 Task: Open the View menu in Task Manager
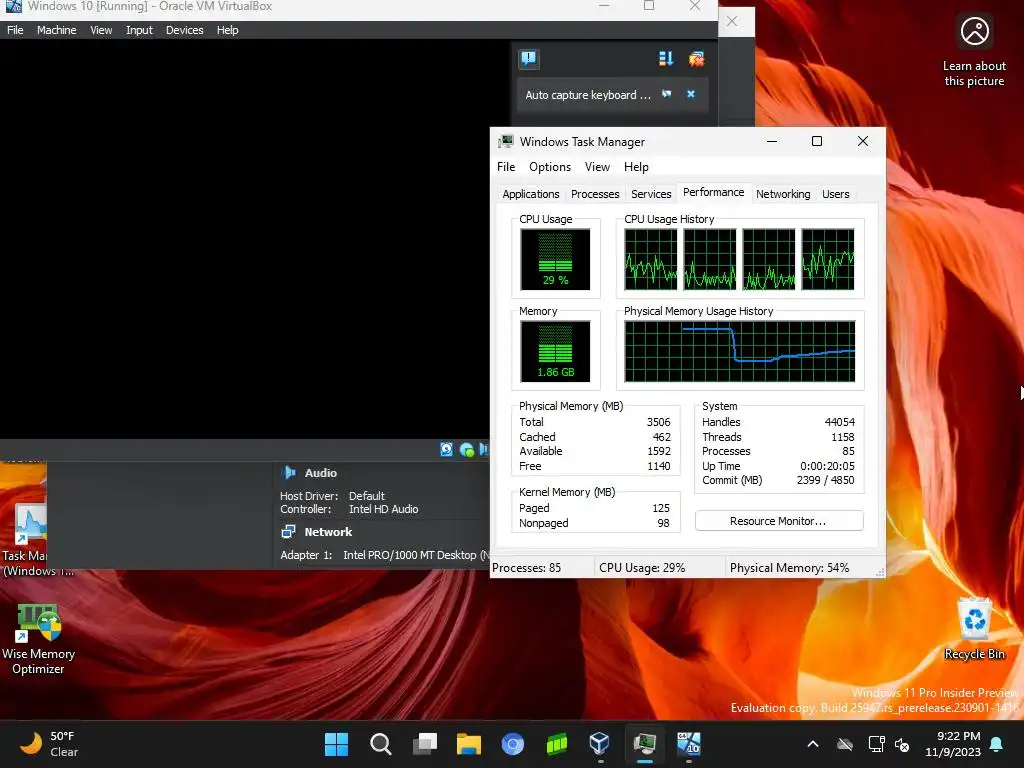597,167
